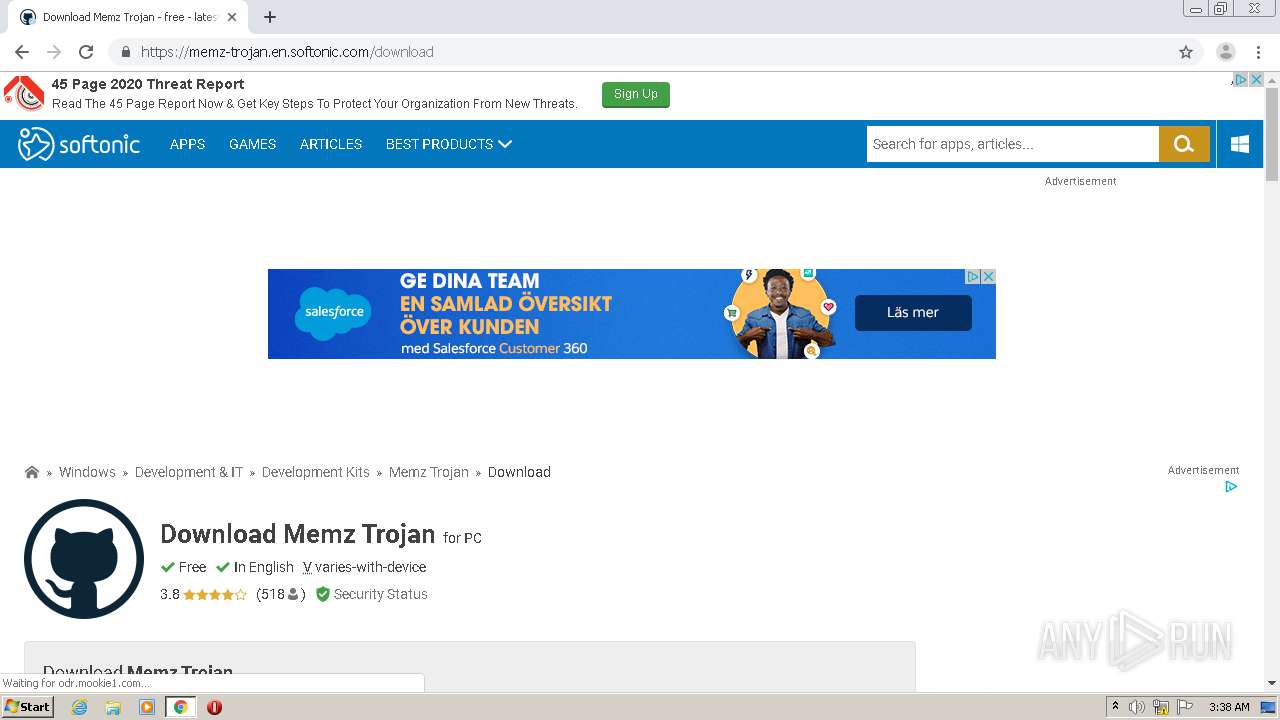This screenshot has height=720, width=1280.
Task: Click the Windows breadcrumb link
Action: [87, 472]
